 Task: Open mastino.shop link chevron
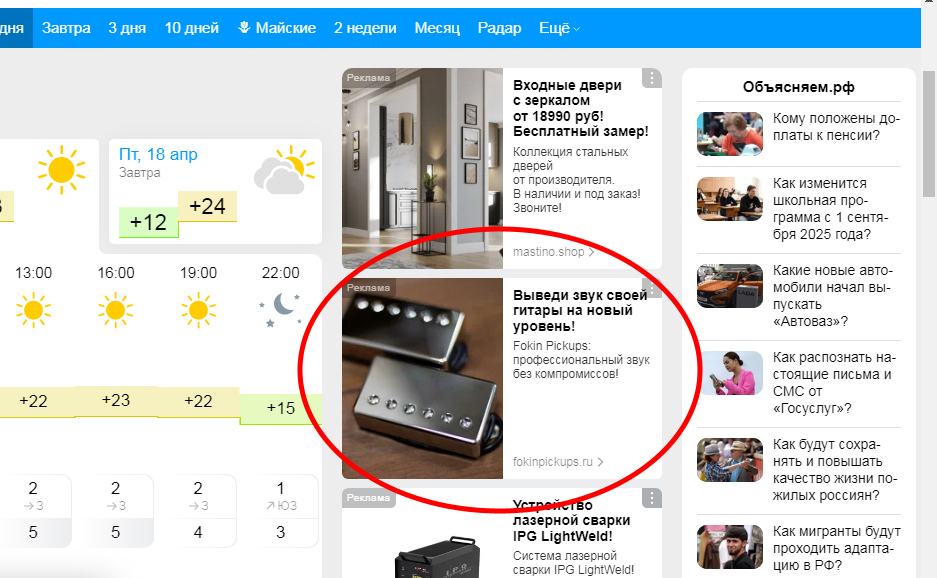(x=591, y=252)
